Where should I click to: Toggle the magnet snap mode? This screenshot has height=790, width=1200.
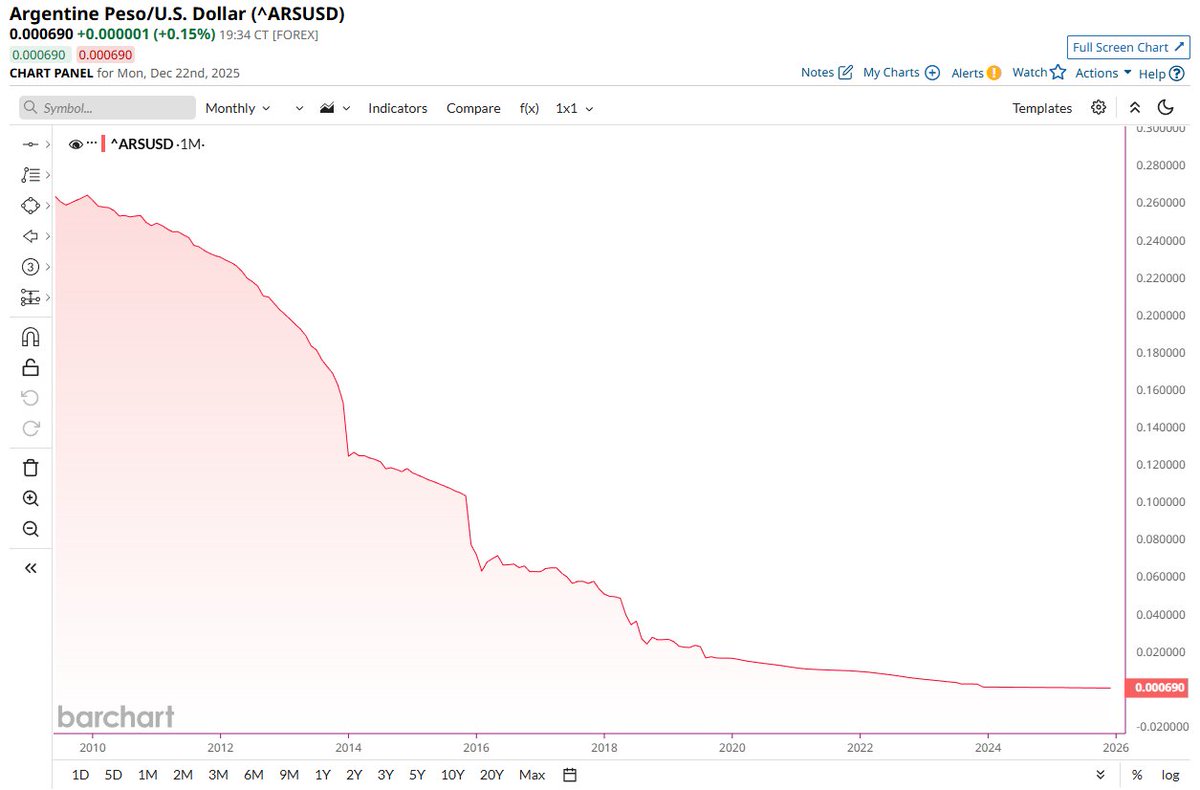(x=30, y=337)
